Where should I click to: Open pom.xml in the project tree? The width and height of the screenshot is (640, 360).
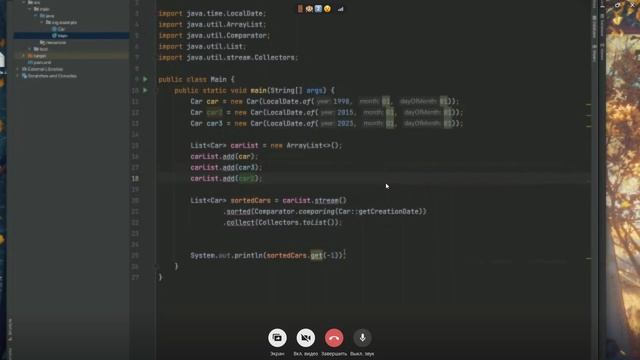pos(42,62)
